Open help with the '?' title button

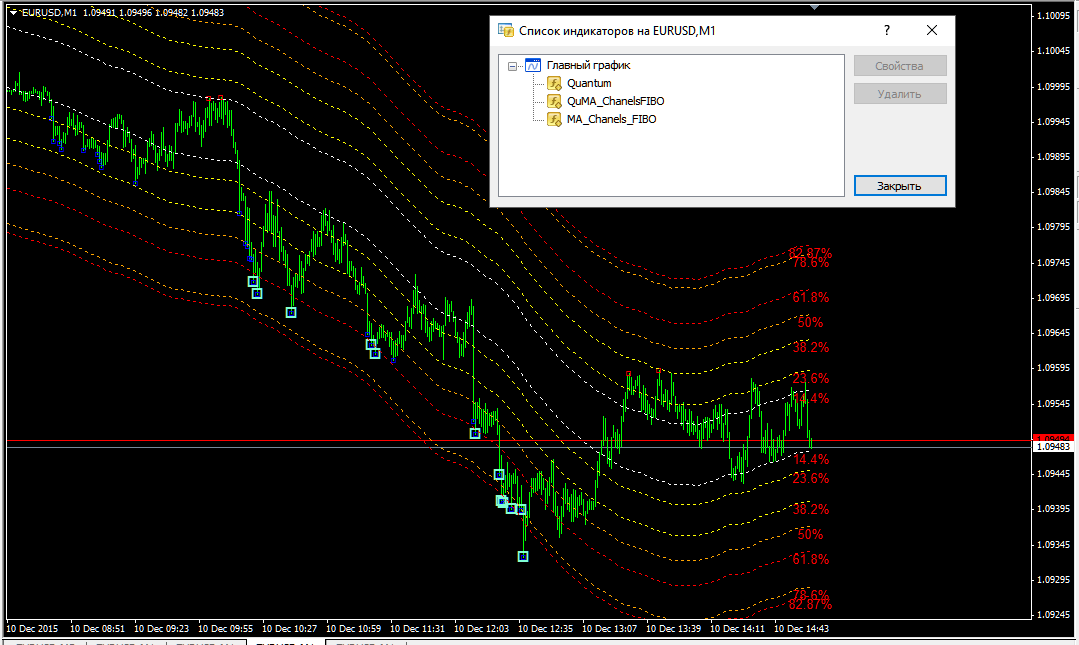click(886, 30)
